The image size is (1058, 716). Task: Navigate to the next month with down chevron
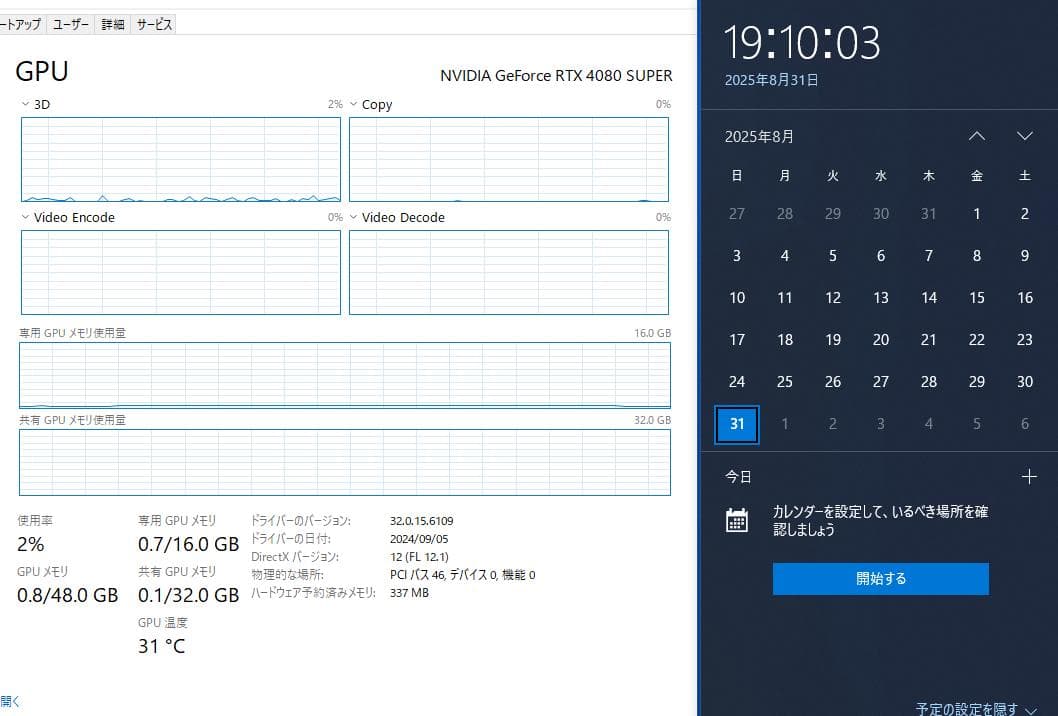[1024, 135]
